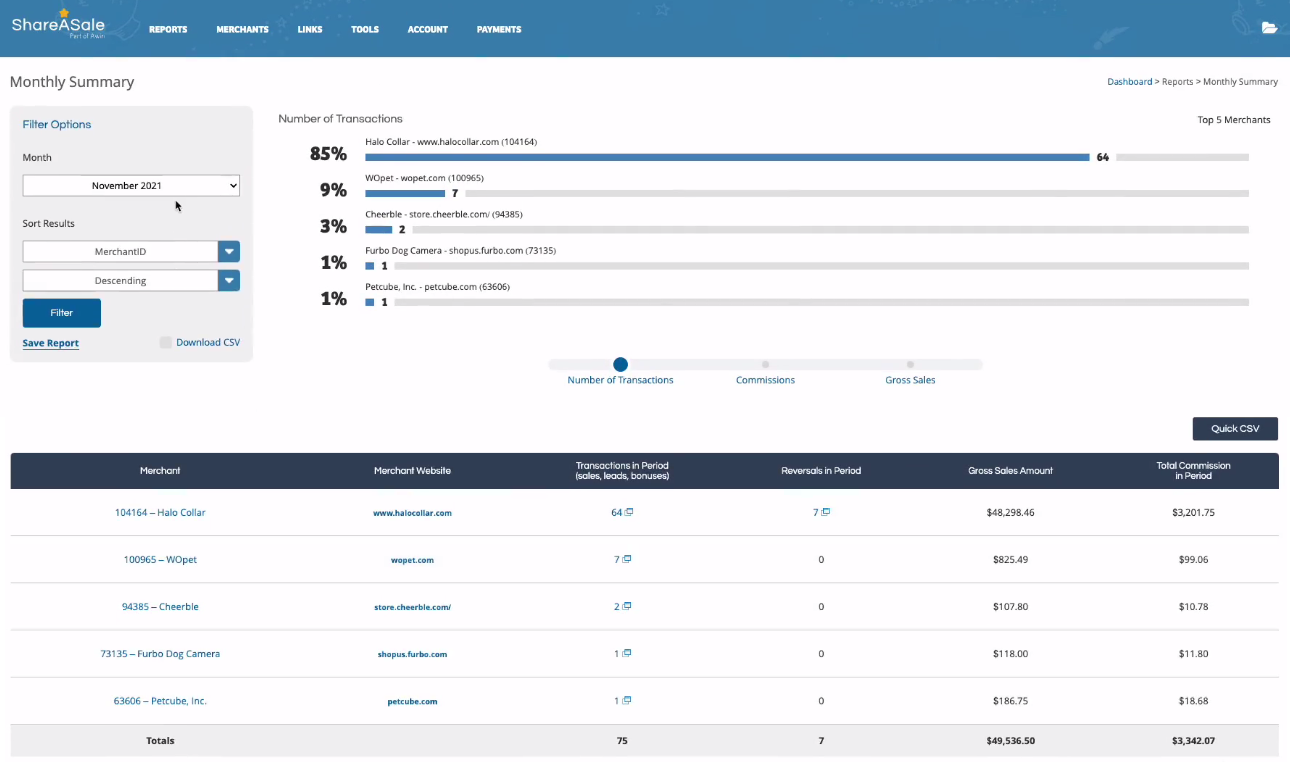Open the popup icon in the Furbo Dog Camera row

click(626, 653)
